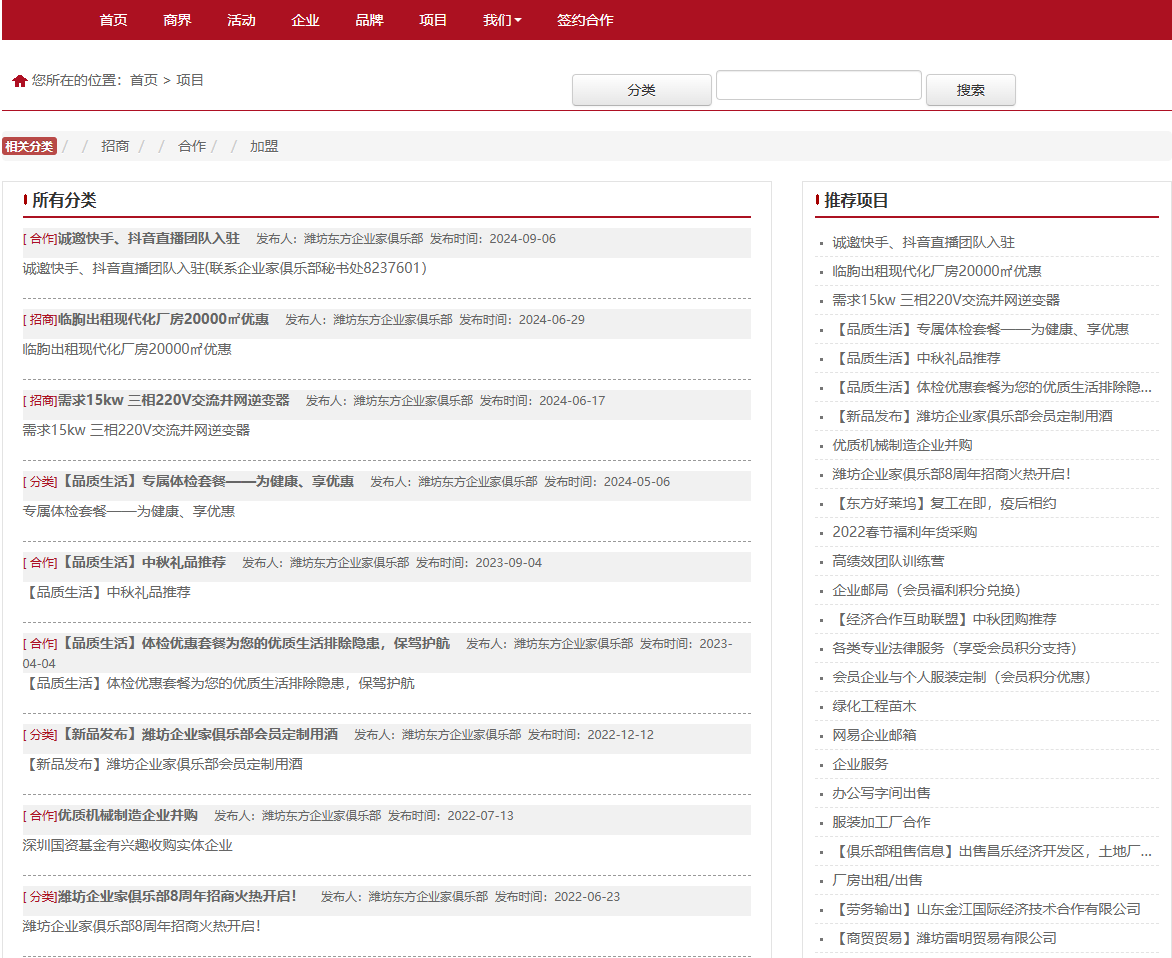Click 签约合作 in the navigation bar
The image size is (1172, 958).
point(583,20)
